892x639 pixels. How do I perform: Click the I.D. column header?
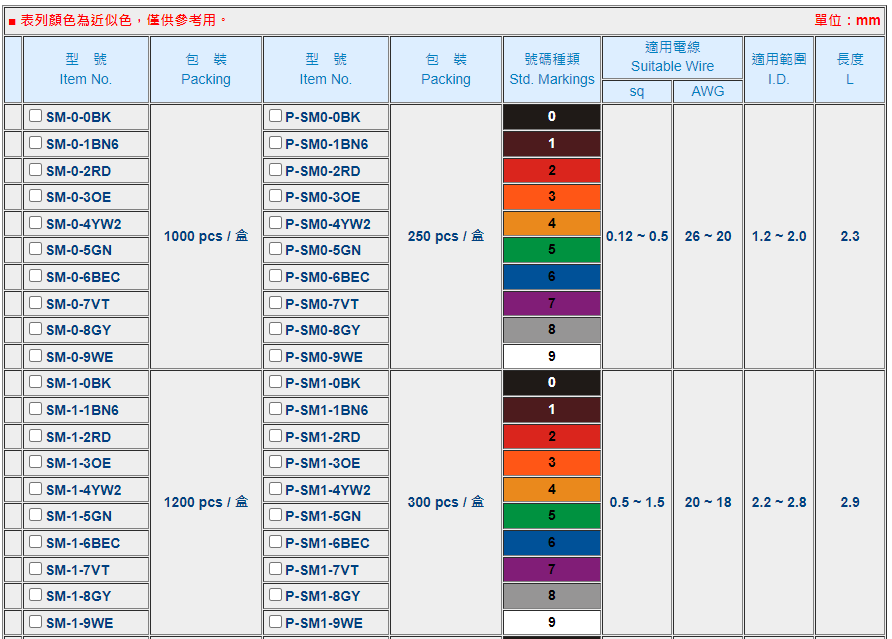coord(778,69)
